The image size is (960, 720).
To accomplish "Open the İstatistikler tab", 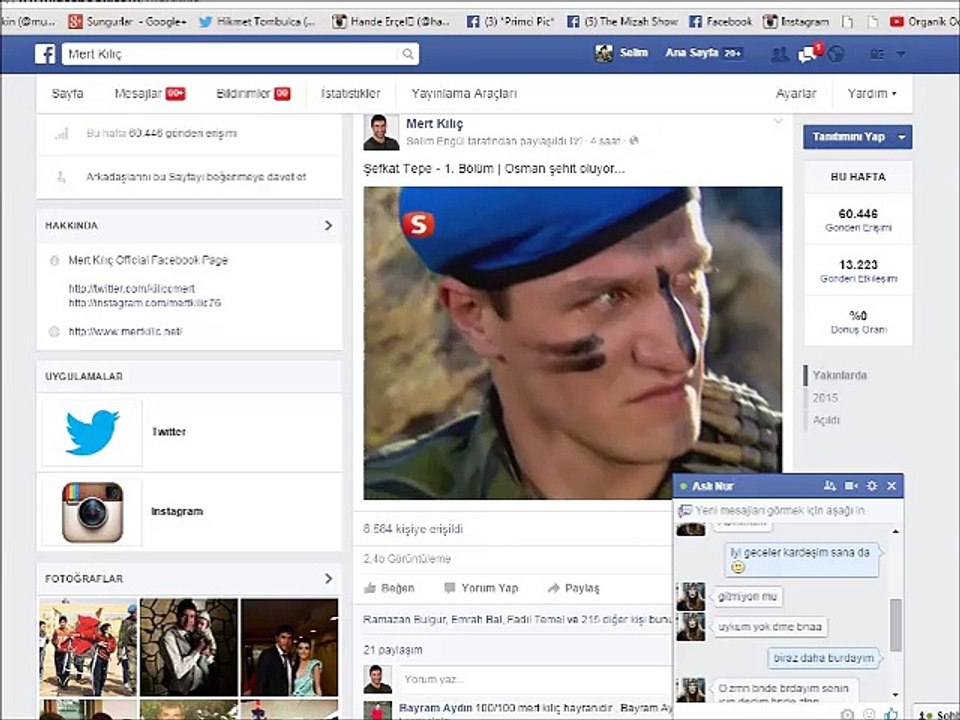I will pos(350,94).
